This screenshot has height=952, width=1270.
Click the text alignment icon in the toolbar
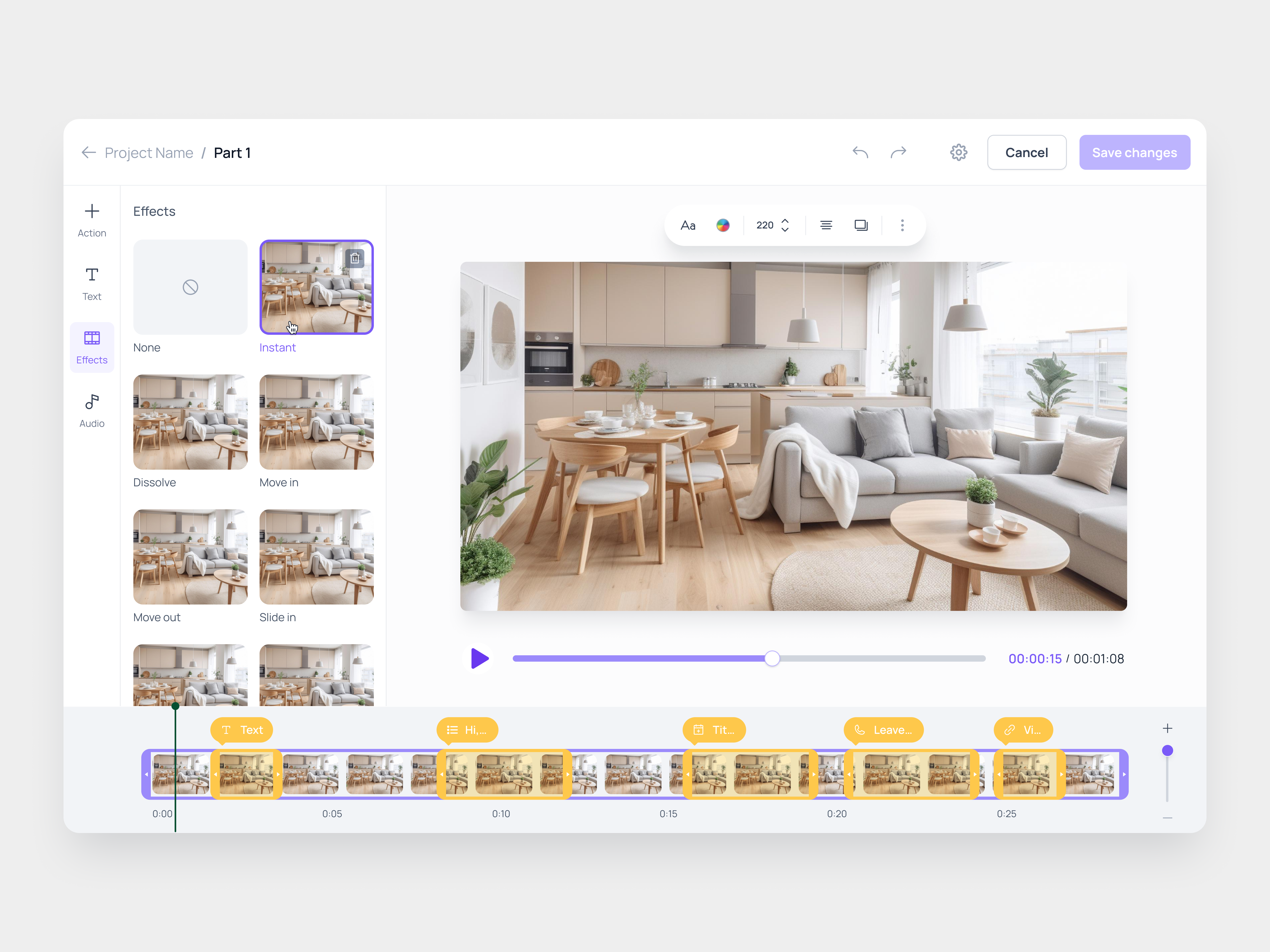pyautogui.click(x=826, y=225)
